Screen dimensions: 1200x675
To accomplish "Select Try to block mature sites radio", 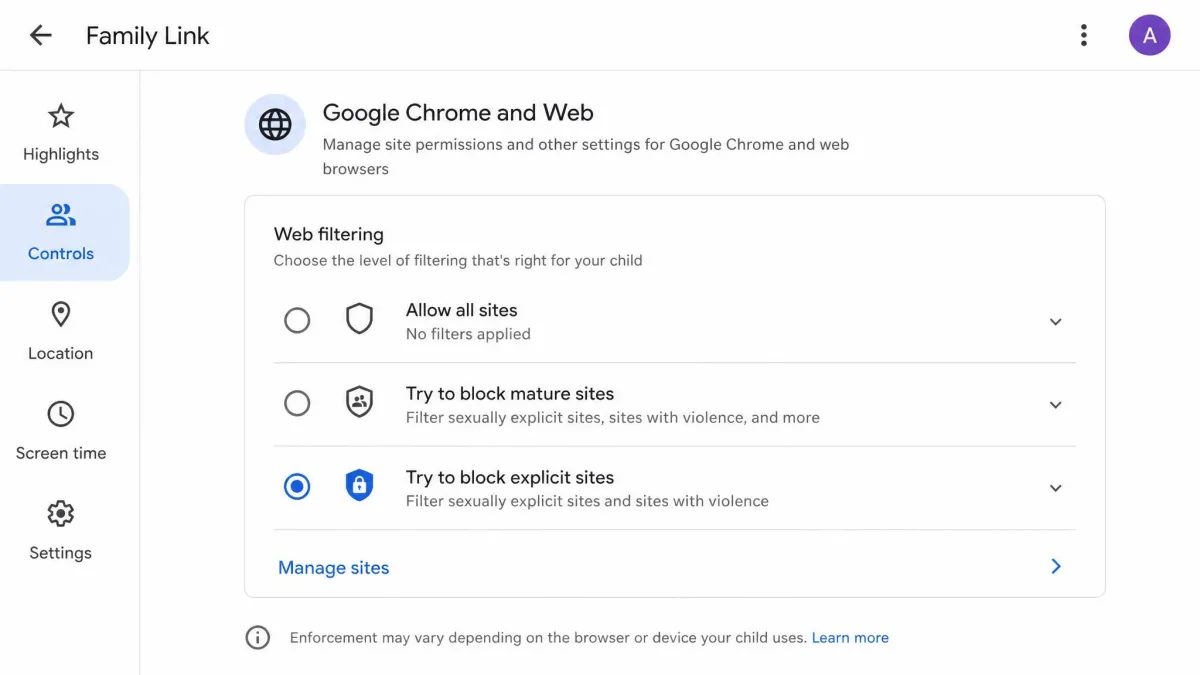I will 297,403.
